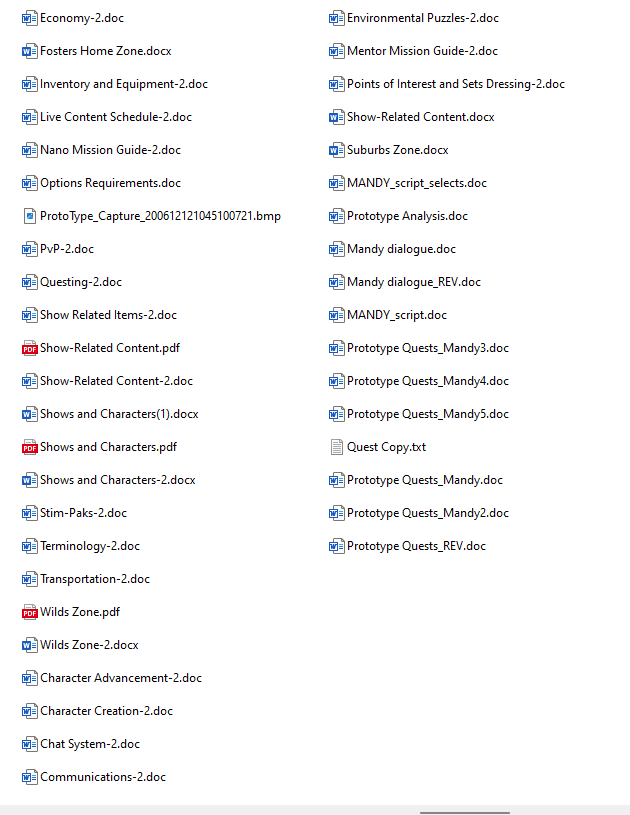Click the icon of Stim-Paks-2.doc
The width and height of the screenshot is (630, 815).
(x=30, y=513)
